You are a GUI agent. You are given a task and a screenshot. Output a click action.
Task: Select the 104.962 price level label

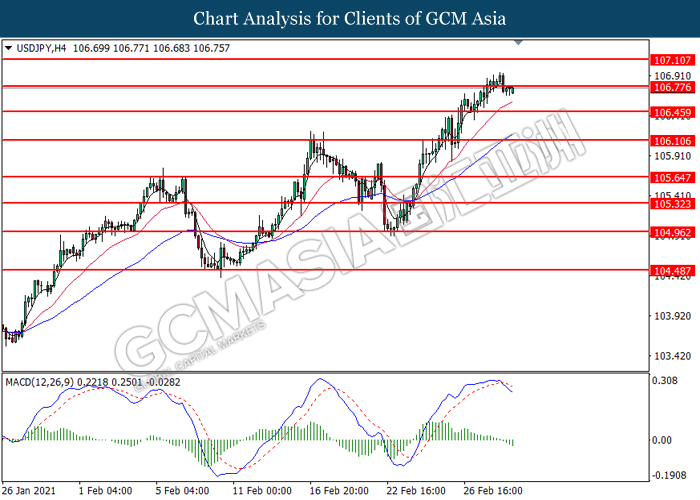click(672, 233)
